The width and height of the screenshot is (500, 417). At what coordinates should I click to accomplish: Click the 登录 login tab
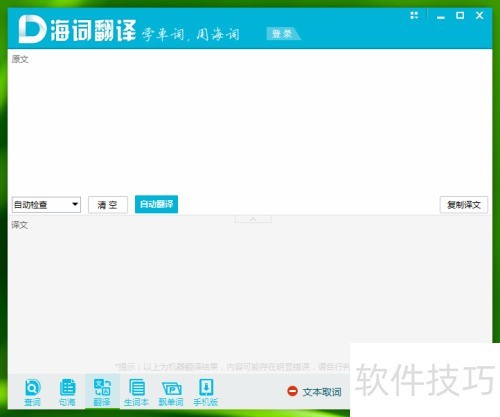pos(283,34)
